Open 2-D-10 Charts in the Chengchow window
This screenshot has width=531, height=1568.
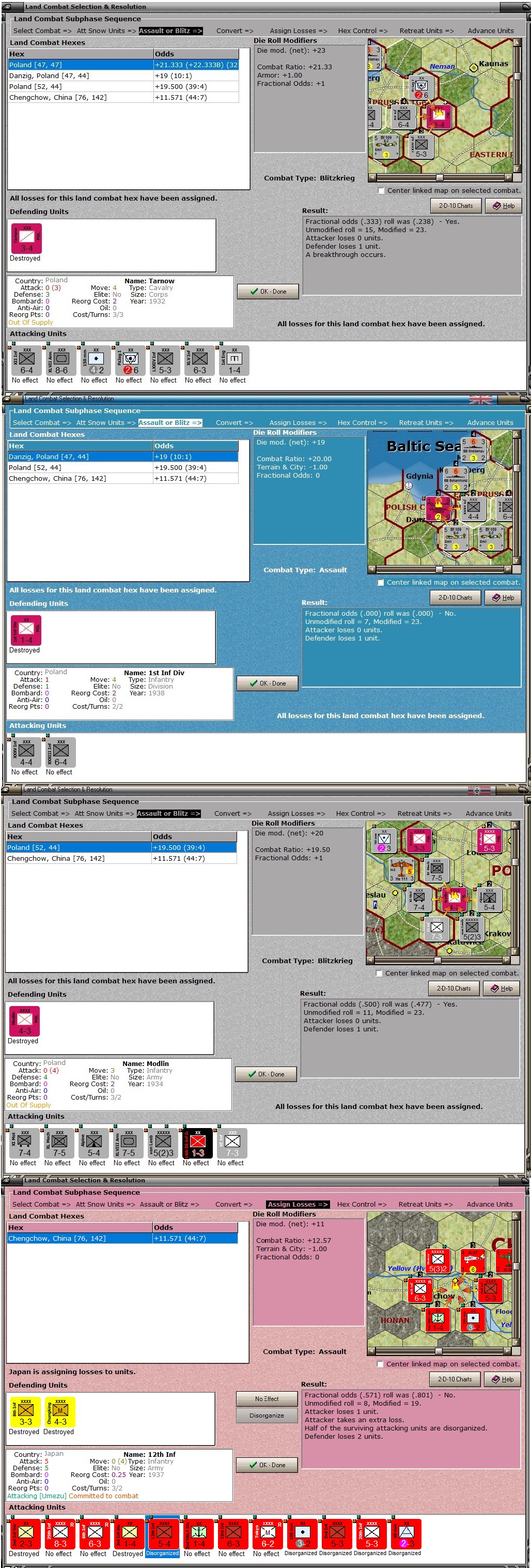coord(455,1379)
